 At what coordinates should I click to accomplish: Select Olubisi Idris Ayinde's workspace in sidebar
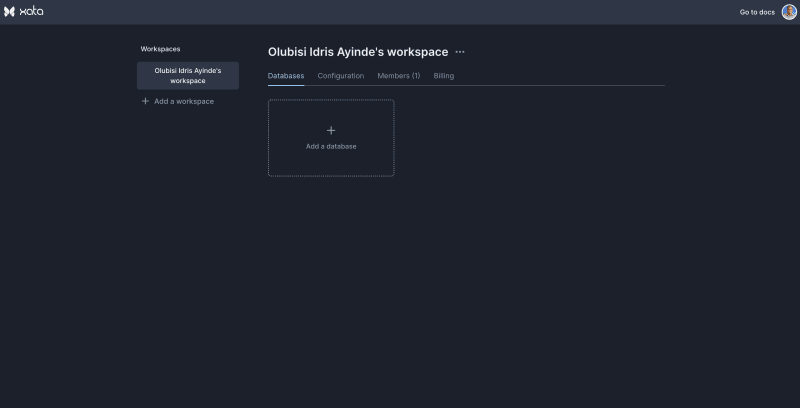[x=188, y=75]
